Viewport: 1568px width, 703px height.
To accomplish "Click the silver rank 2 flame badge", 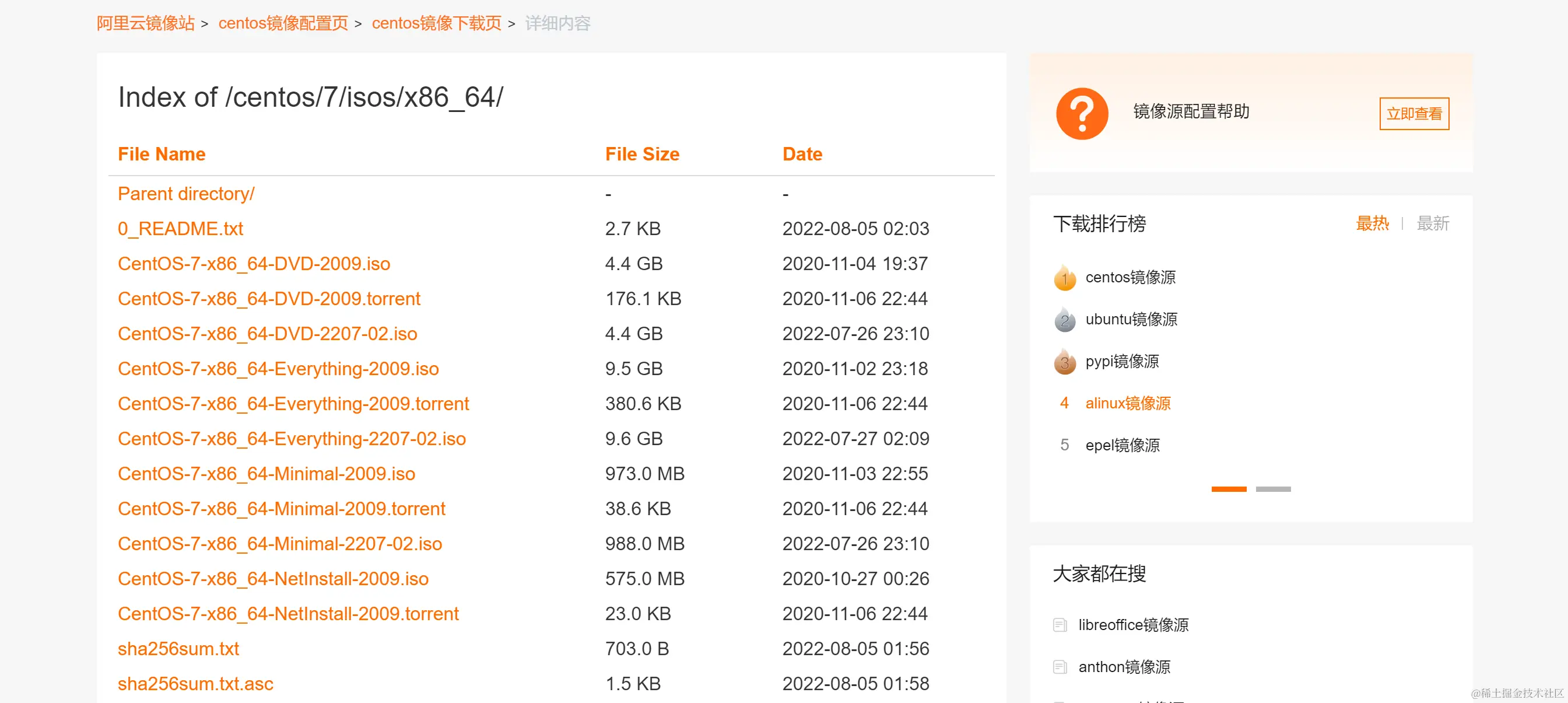I will pyautogui.click(x=1064, y=320).
